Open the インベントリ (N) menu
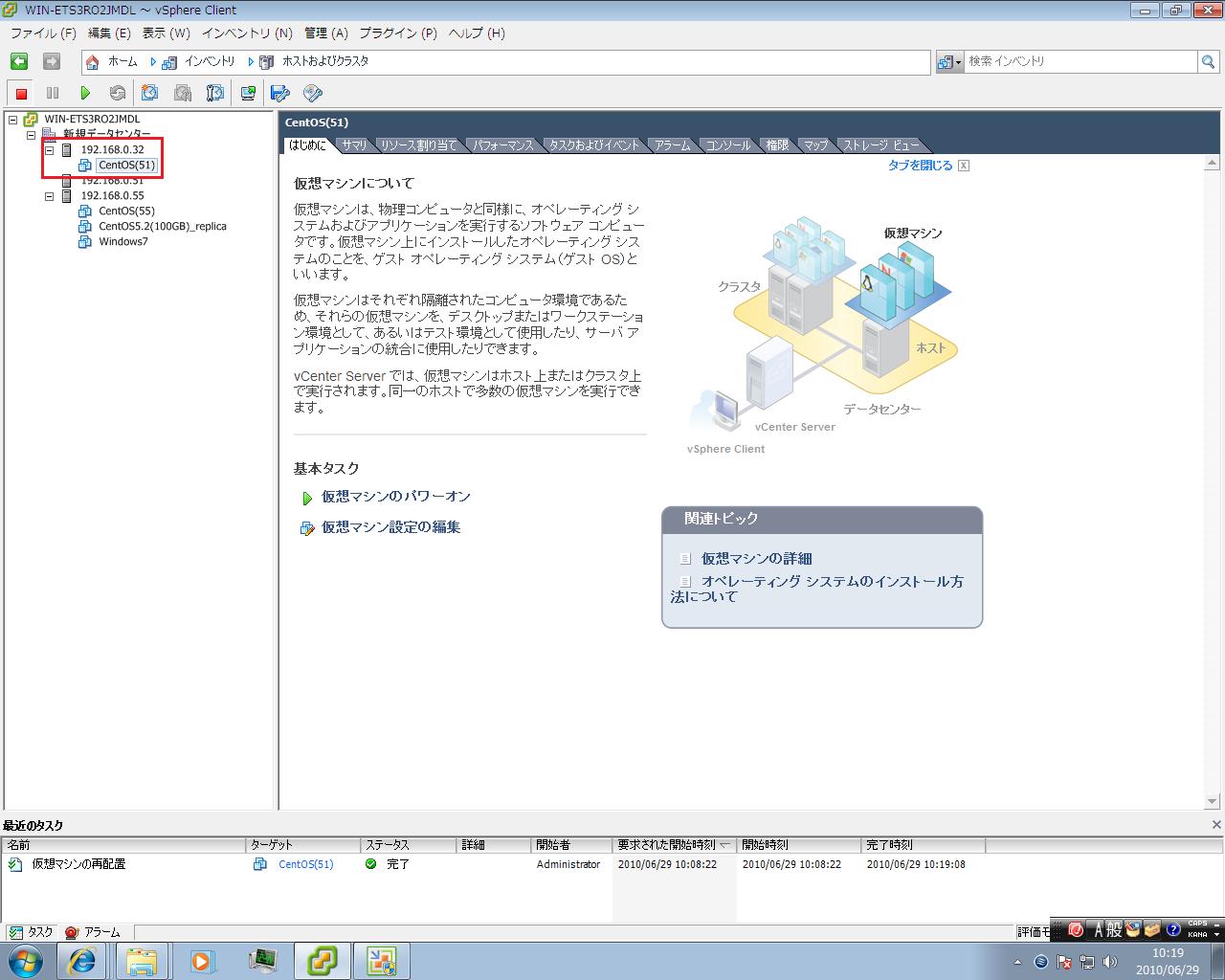Screen dimensions: 1225x980 [247, 33]
